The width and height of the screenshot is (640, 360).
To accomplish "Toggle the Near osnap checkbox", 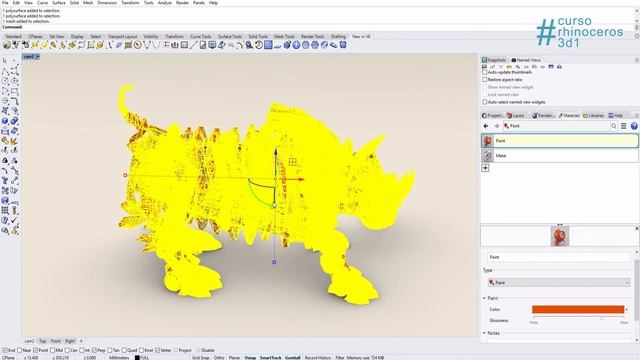I will [20, 350].
